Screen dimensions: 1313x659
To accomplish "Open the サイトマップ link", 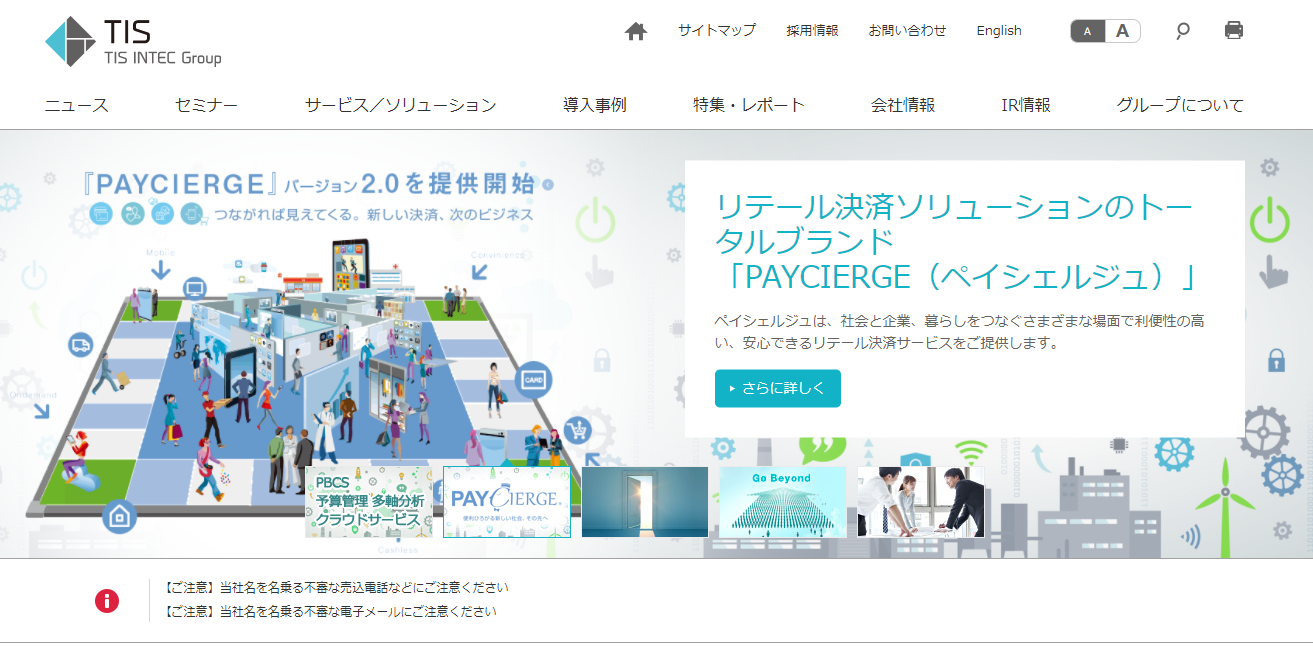I will coord(717,30).
